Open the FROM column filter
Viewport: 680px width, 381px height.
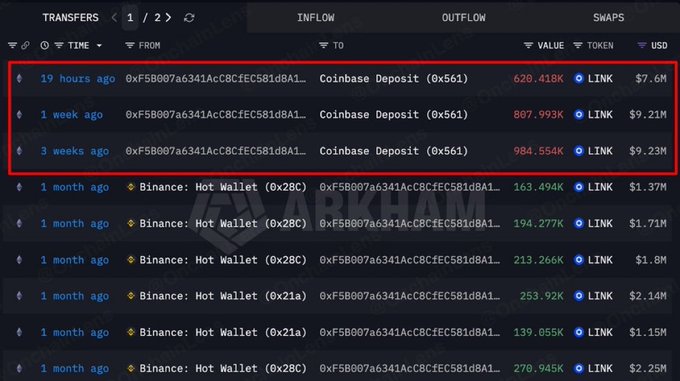coord(129,45)
